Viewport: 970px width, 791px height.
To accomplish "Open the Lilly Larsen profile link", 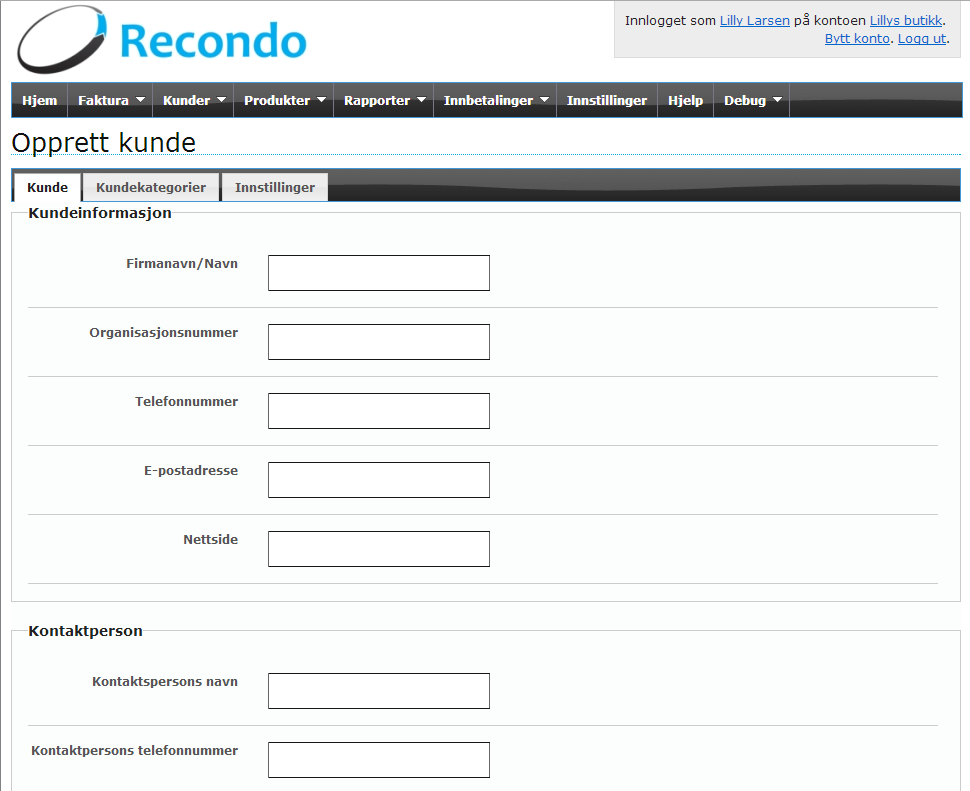I will [x=754, y=20].
